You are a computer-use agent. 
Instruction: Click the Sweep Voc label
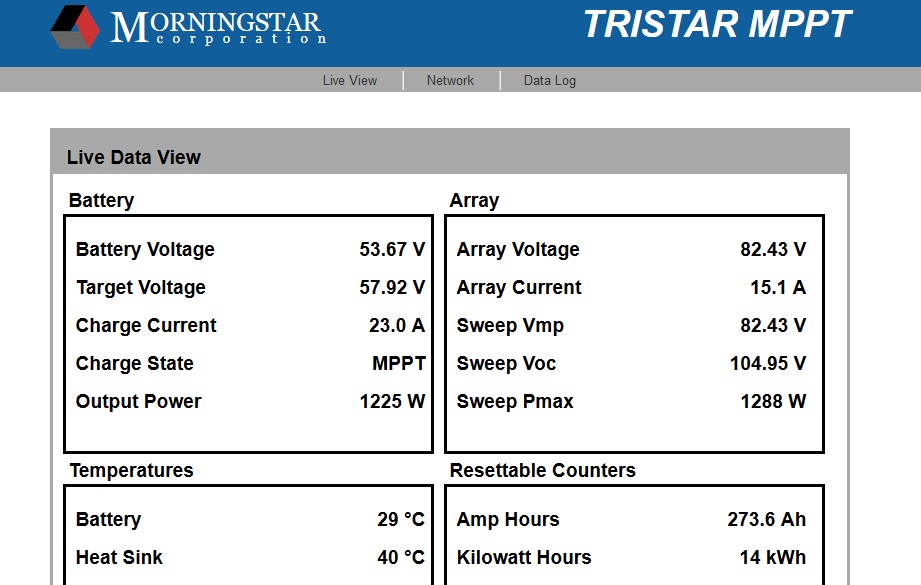[506, 364]
